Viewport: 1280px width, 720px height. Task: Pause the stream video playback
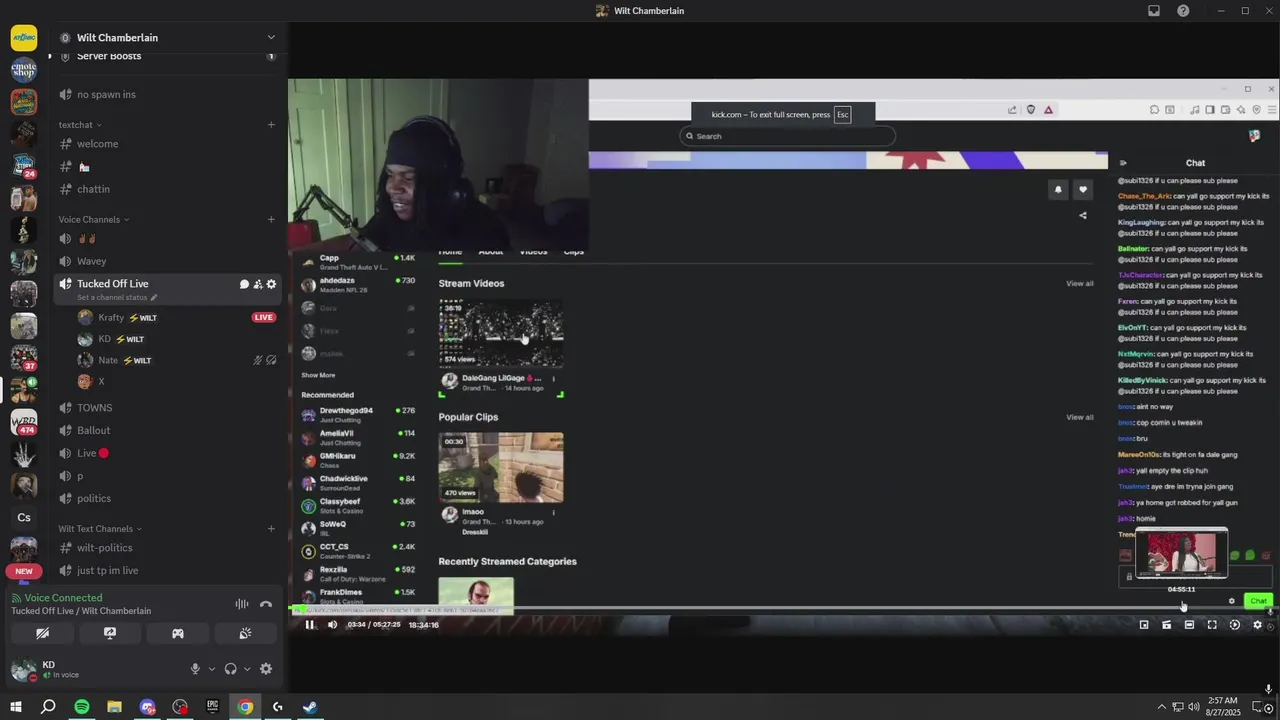[x=309, y=625]
